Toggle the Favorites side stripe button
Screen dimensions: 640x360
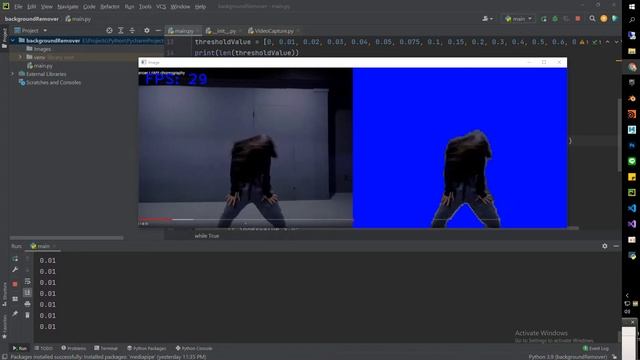click(x=4, y=326)
